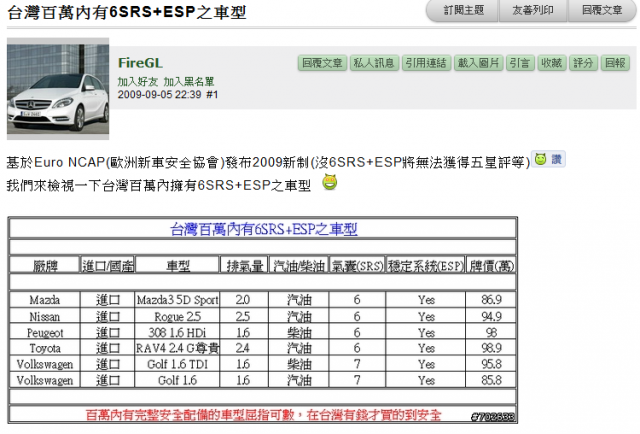Click the 載入圖片 button
640x434 pixels.
[x=478, y=63]
